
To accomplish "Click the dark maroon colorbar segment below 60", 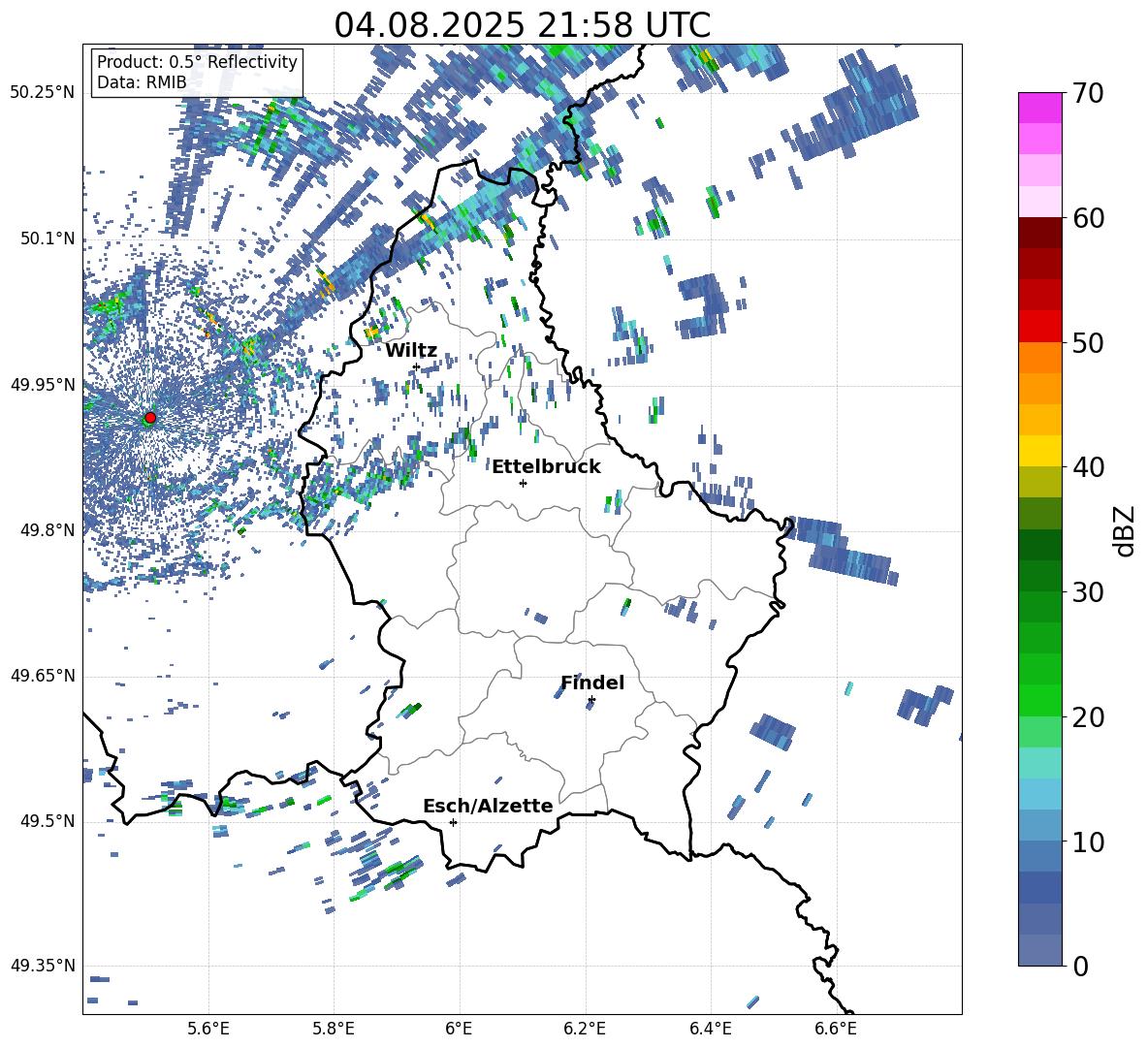I will [1039, 233].
